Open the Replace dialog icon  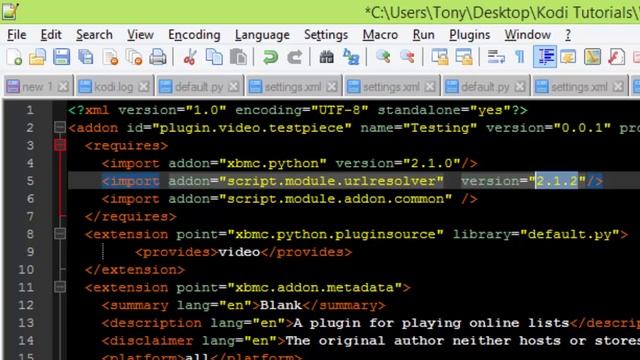tap(351, 57)
